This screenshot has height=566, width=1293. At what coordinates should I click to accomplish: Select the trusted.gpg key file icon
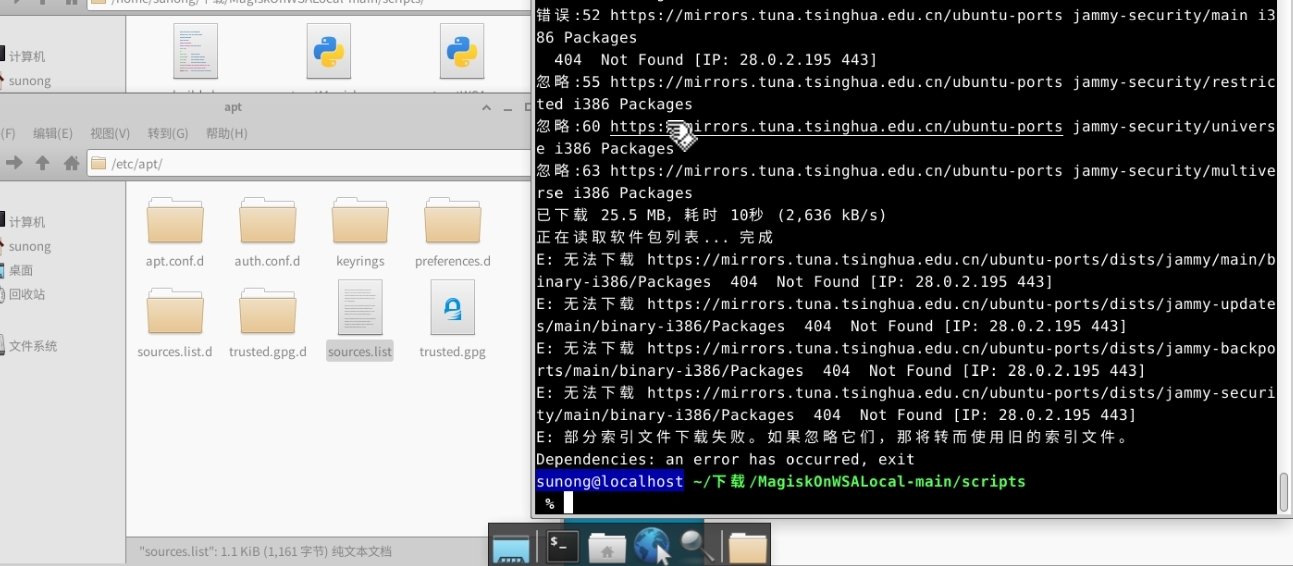(x=452, y=308)
